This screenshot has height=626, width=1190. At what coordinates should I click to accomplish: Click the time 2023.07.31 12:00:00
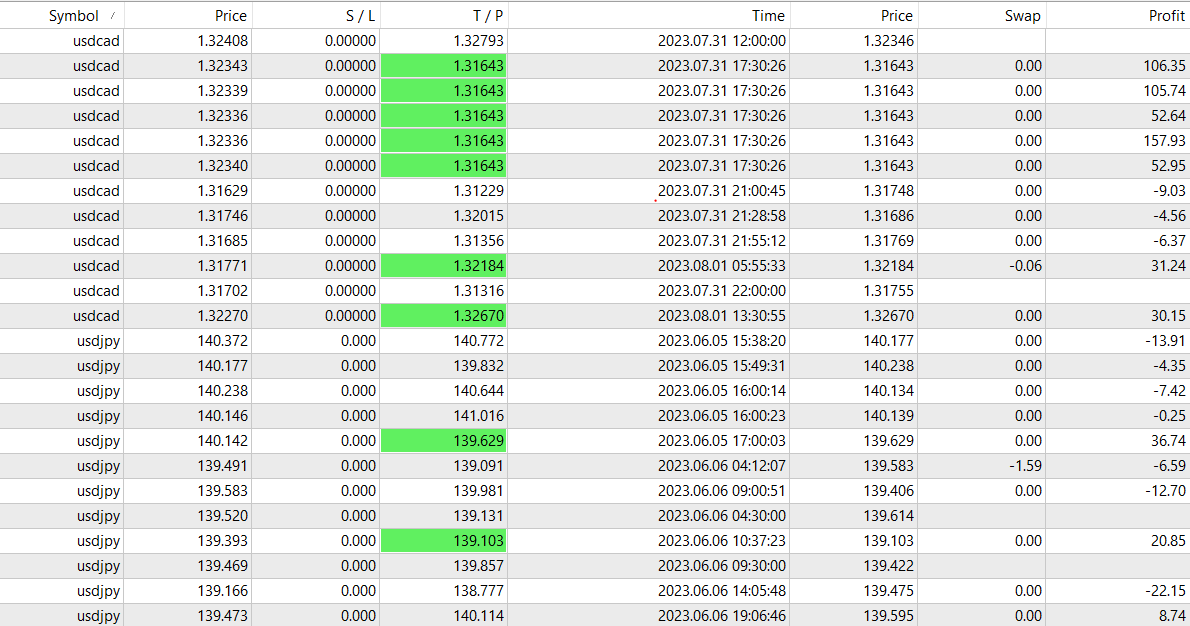[x=722, y=41]
